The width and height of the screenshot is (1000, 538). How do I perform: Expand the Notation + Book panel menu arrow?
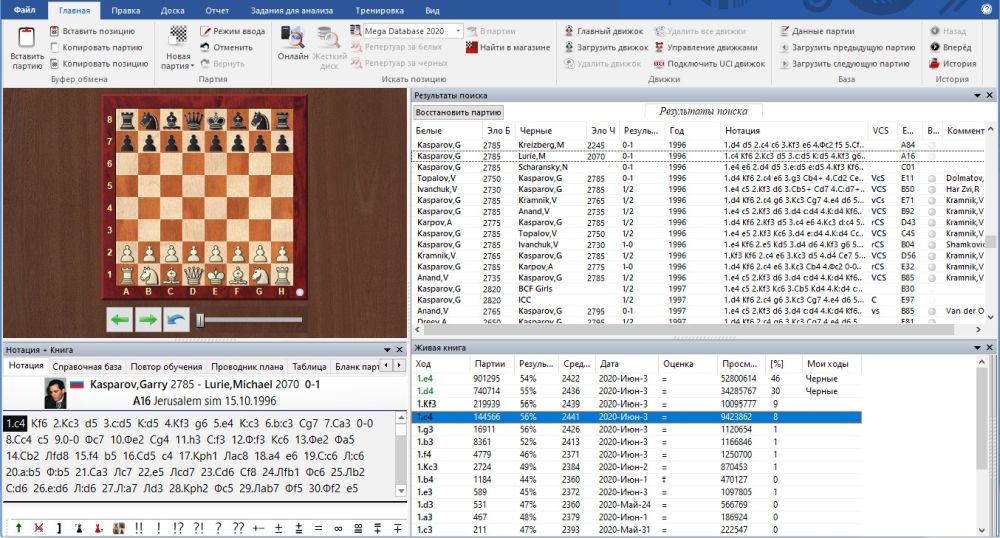385,350
